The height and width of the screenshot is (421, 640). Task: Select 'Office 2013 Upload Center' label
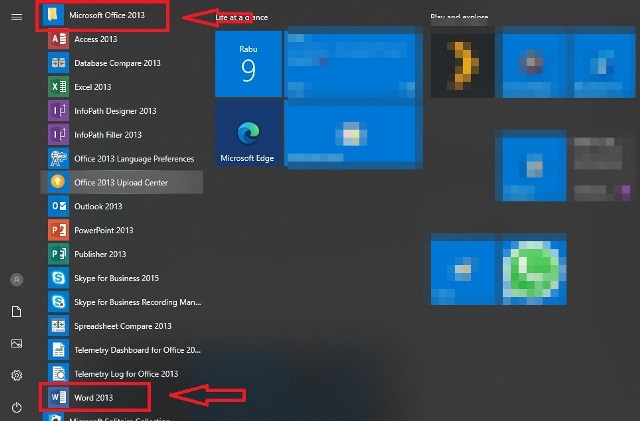[x=121, y=183]
